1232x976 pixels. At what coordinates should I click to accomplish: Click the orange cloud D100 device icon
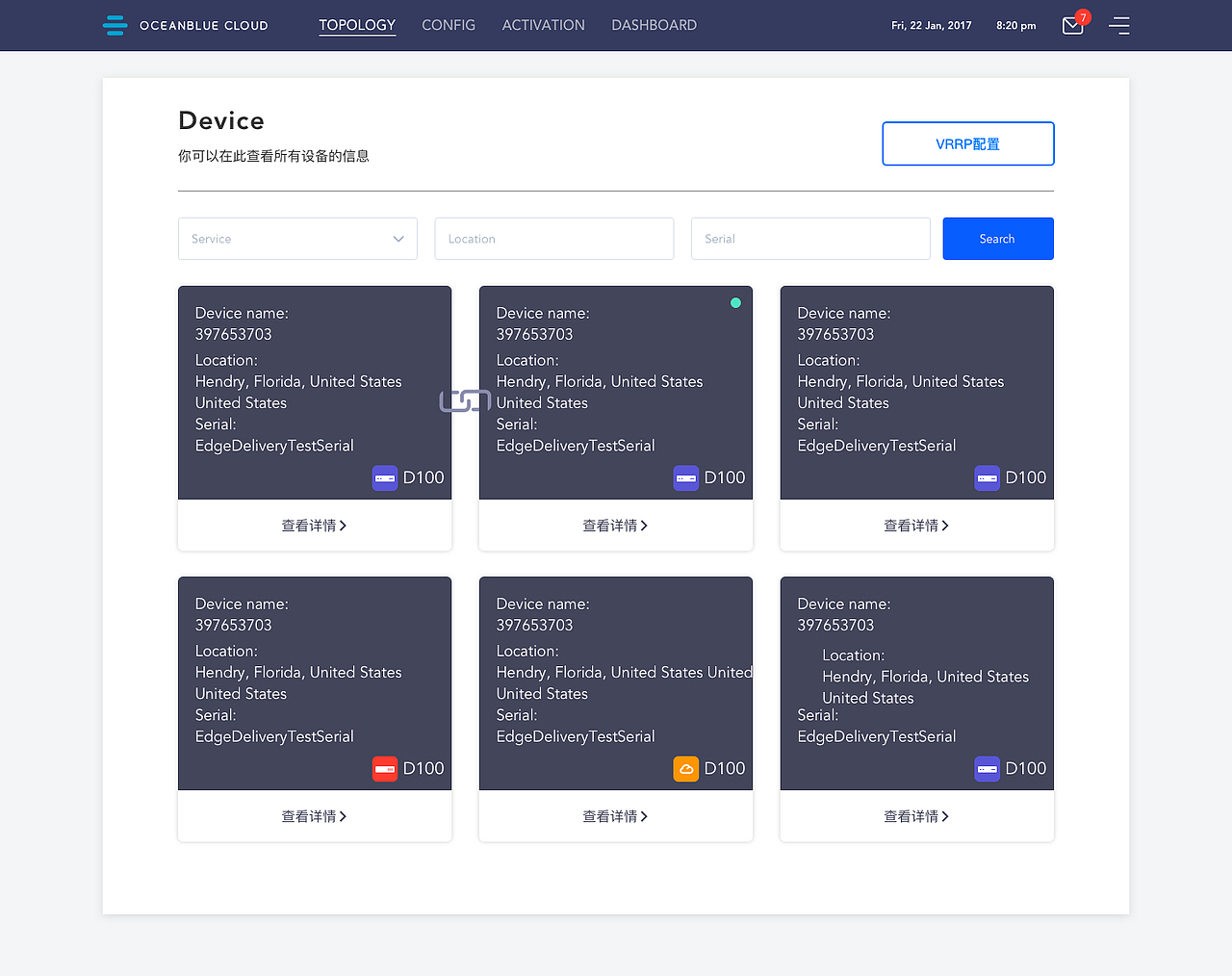(x=686, y=768)
